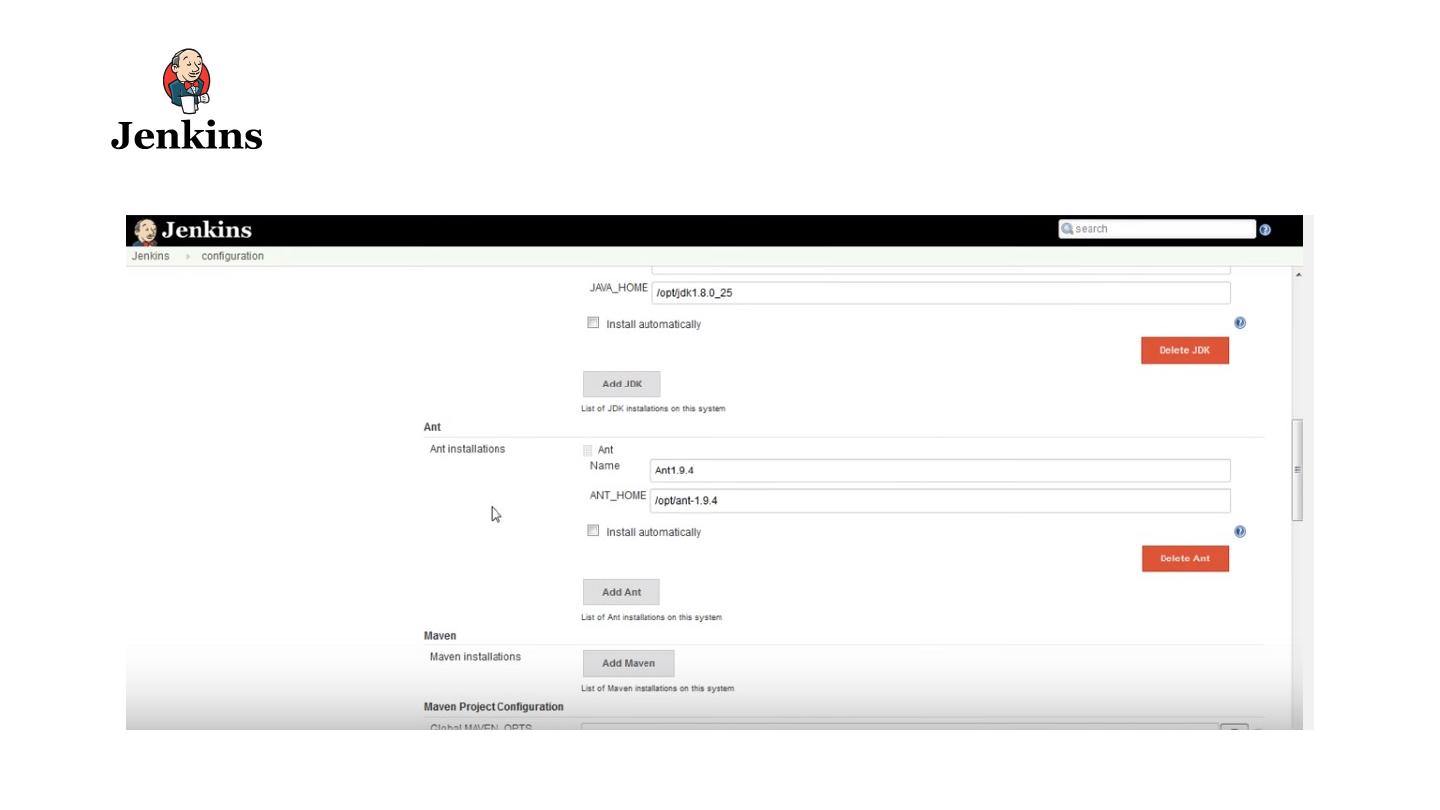The height and width of the screenshot is (810, 1440).
Task: Delete the JDK installation
Action: (x=1185, y=350)
